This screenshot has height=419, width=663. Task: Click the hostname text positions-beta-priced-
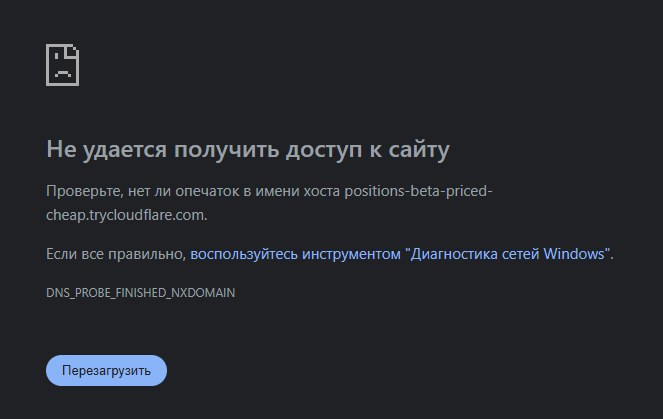(x=418, y=191)
